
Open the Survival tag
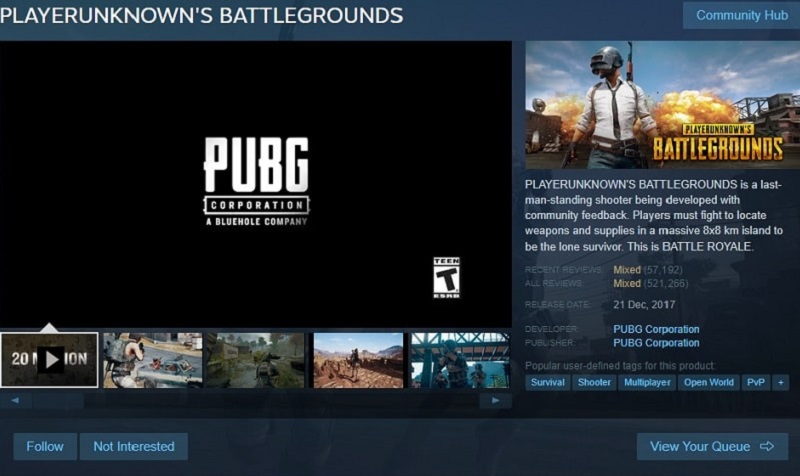[x=547, y=382]
